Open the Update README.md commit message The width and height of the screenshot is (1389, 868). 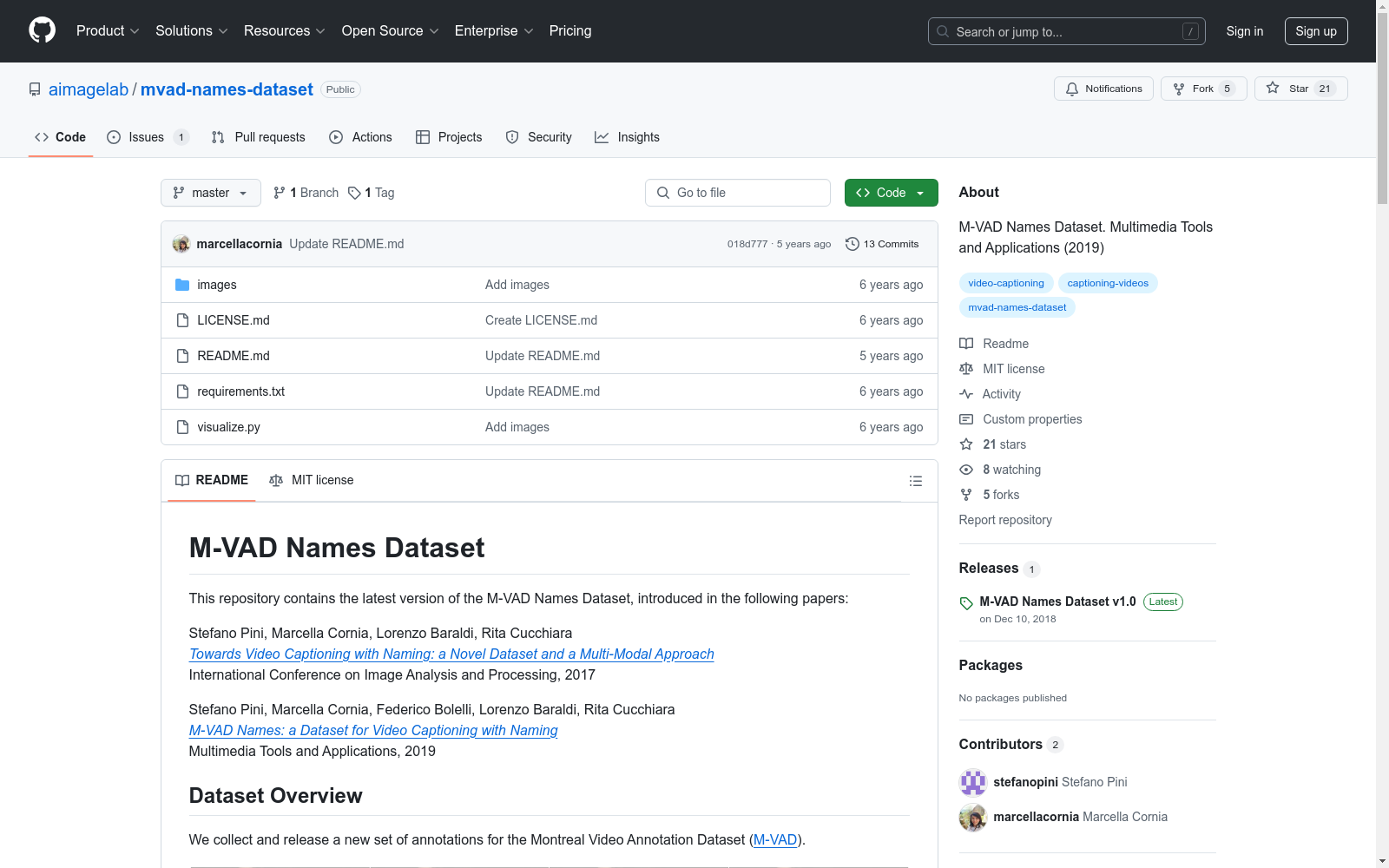pos(346,244)
